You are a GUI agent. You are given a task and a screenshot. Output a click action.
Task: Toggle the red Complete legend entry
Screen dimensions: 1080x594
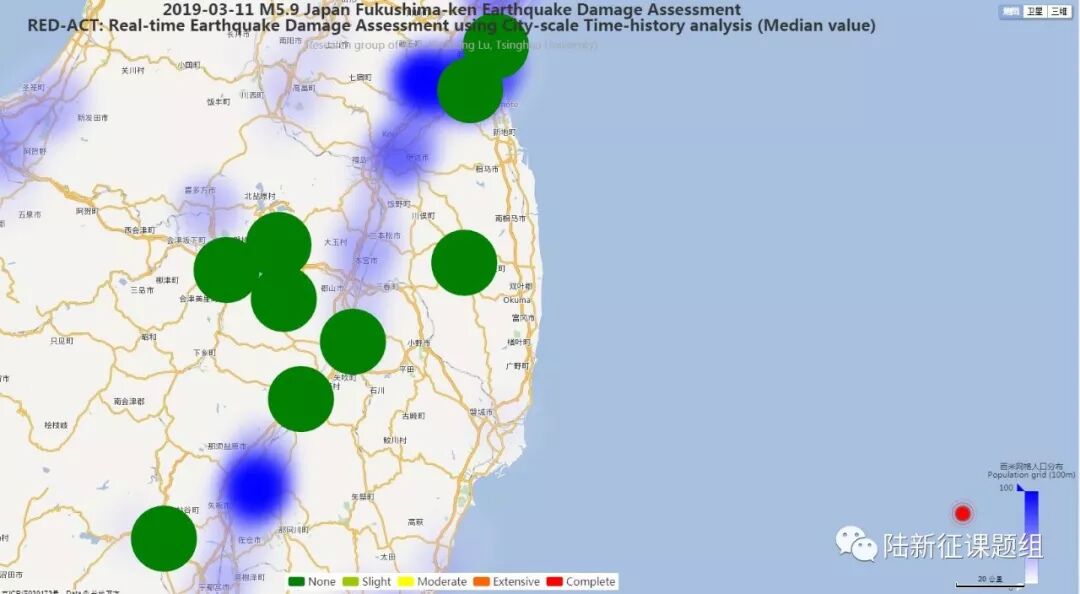click(555, 582)
